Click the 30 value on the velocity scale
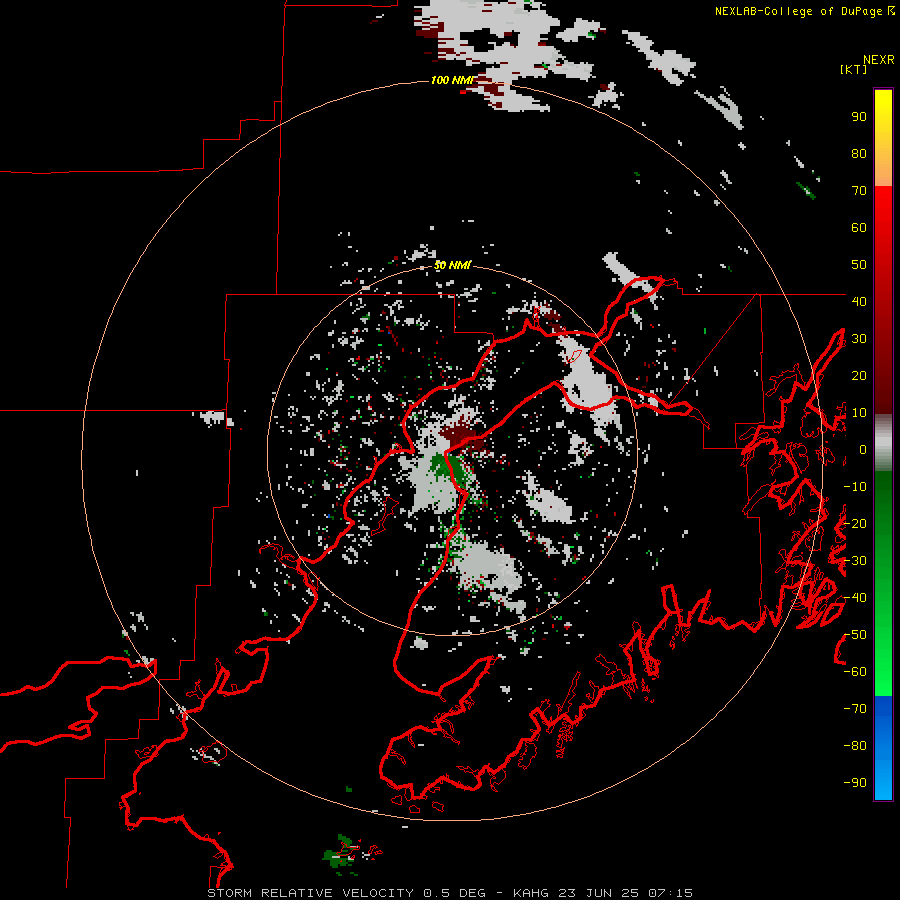This screenshot has width=900, height=900. click(x=859, y=339)
